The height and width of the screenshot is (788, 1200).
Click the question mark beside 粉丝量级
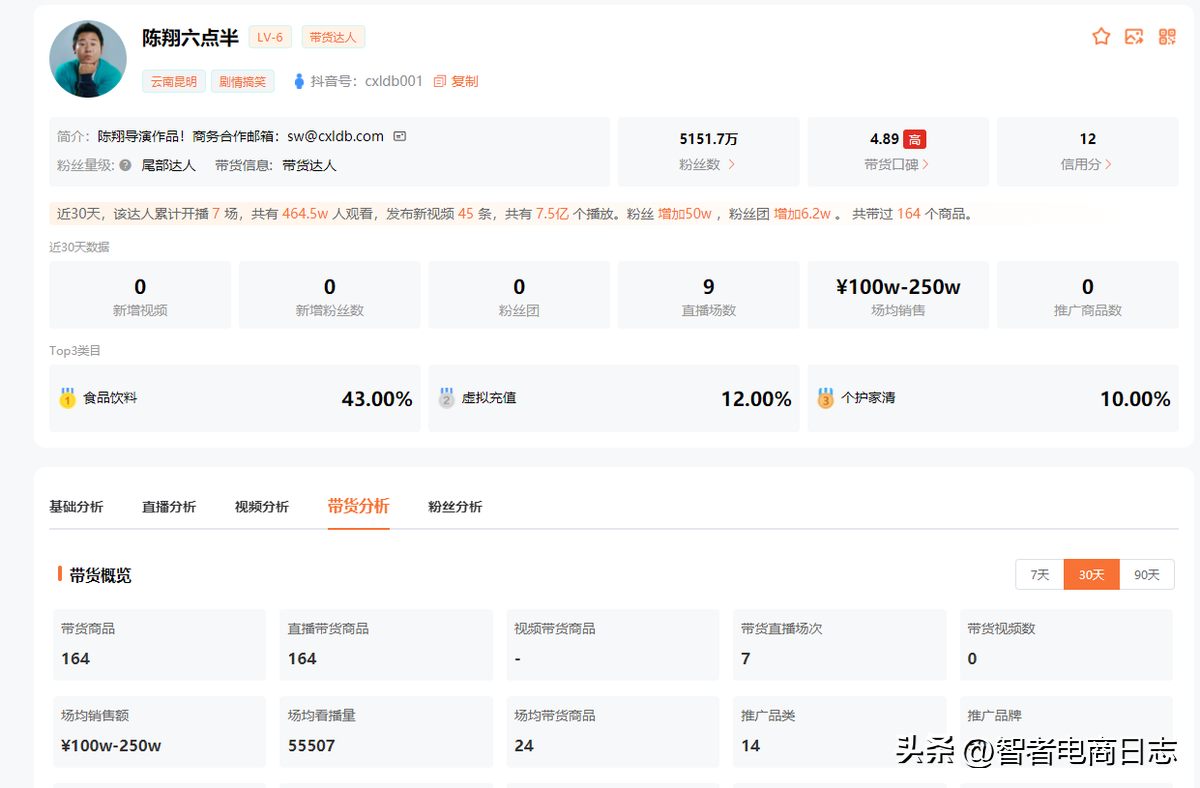tap(125, 165)
